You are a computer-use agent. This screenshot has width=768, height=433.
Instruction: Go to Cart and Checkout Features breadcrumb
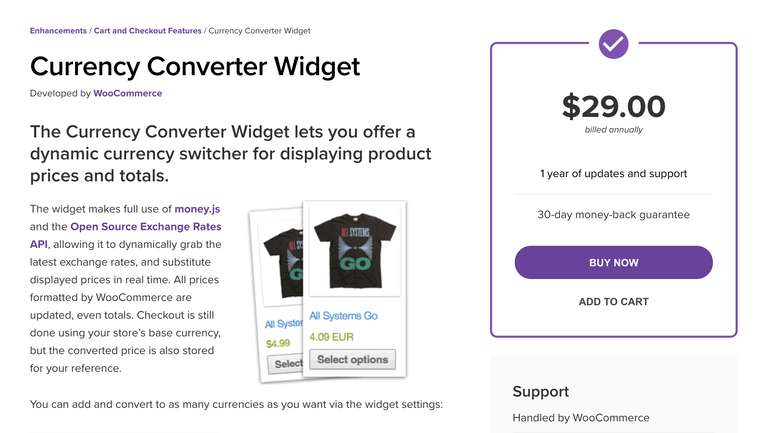pos(147,31)
